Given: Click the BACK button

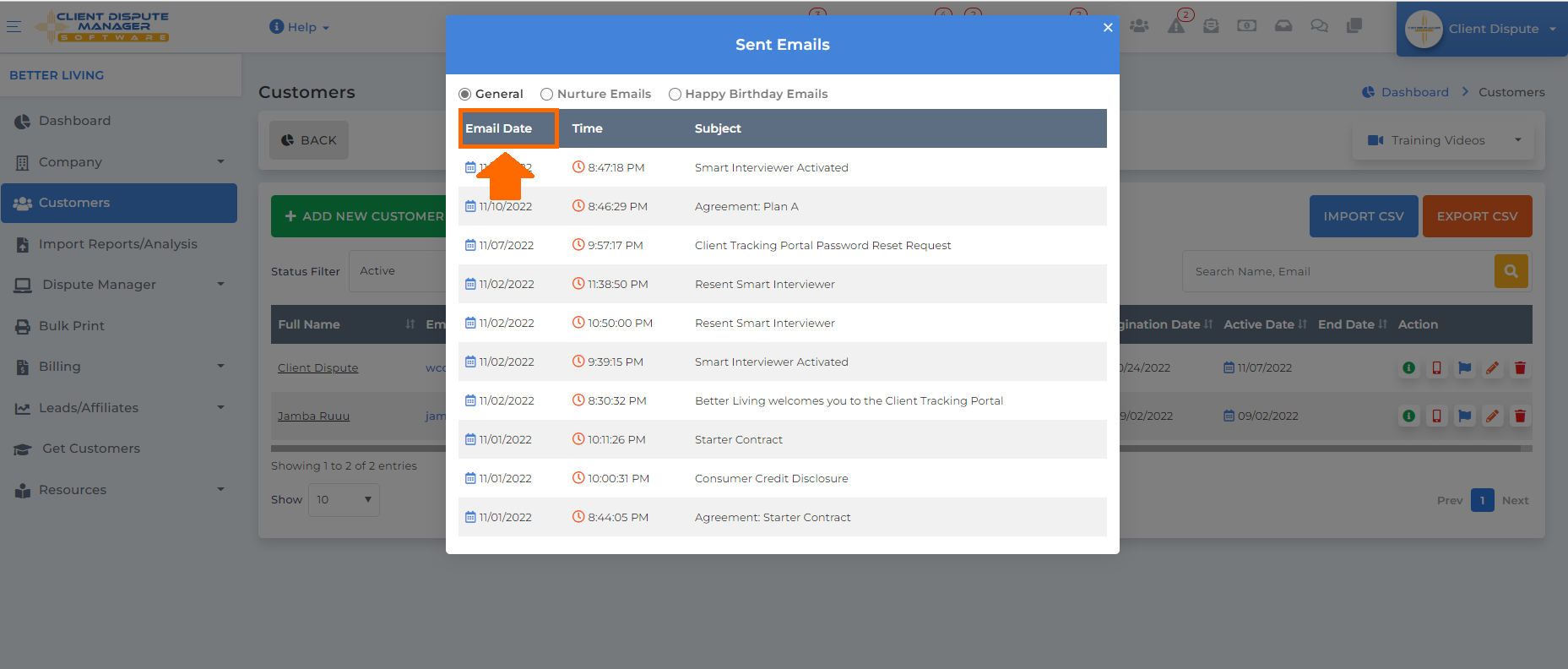Looking at the screenshot, I should point(309,140).
